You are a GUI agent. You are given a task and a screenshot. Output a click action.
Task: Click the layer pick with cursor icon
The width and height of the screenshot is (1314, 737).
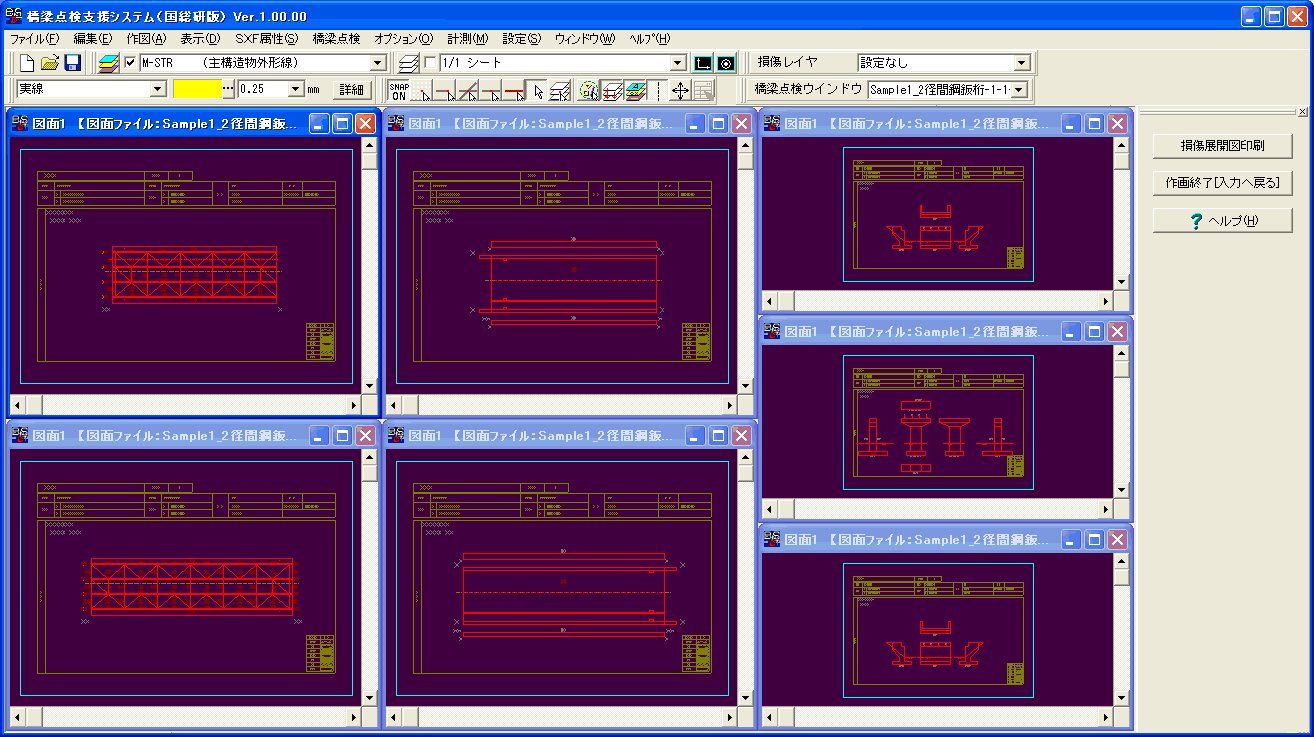[560, 90]
